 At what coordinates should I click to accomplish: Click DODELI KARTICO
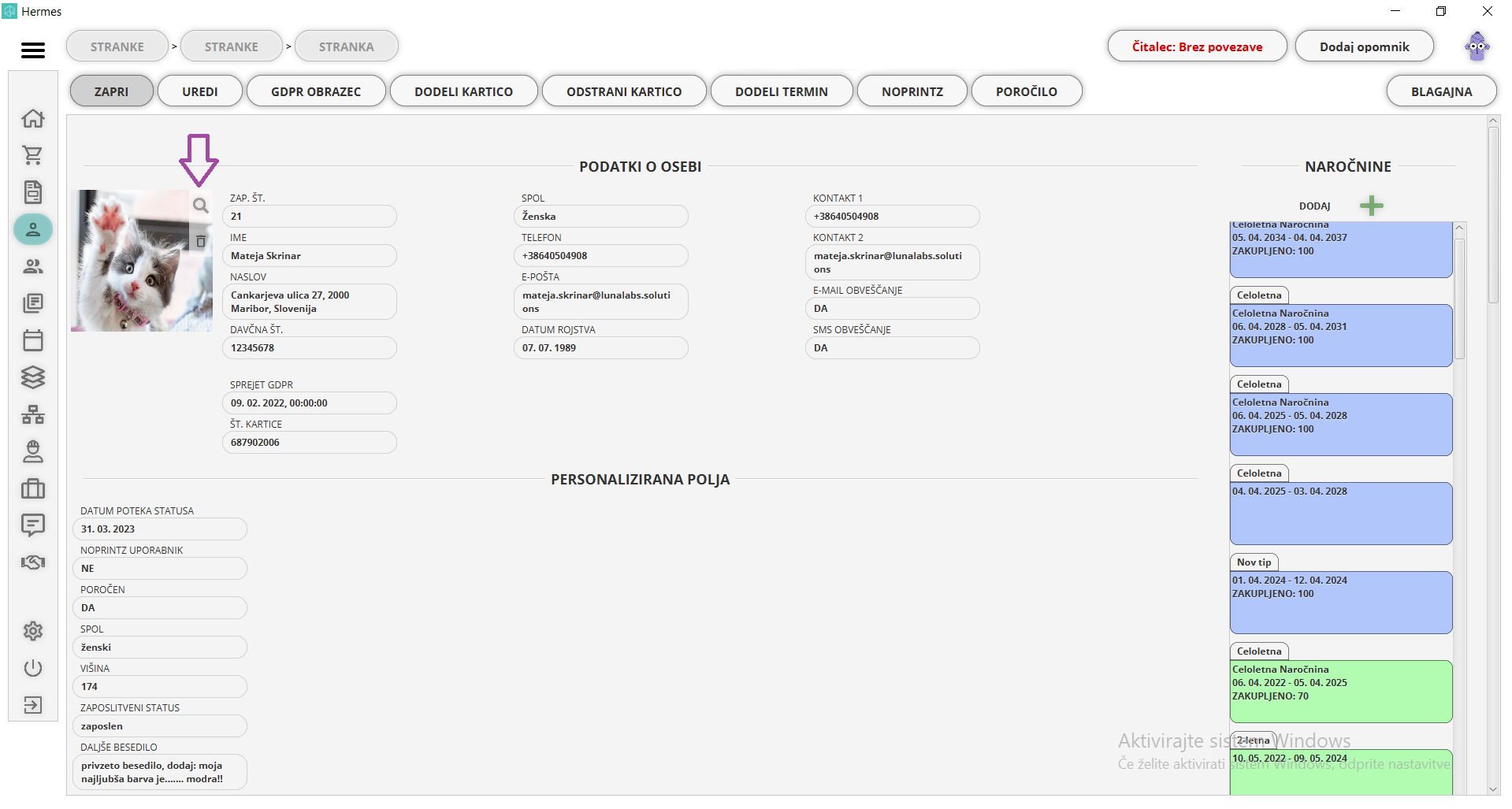pyautogui.click(x=463, y=91)
